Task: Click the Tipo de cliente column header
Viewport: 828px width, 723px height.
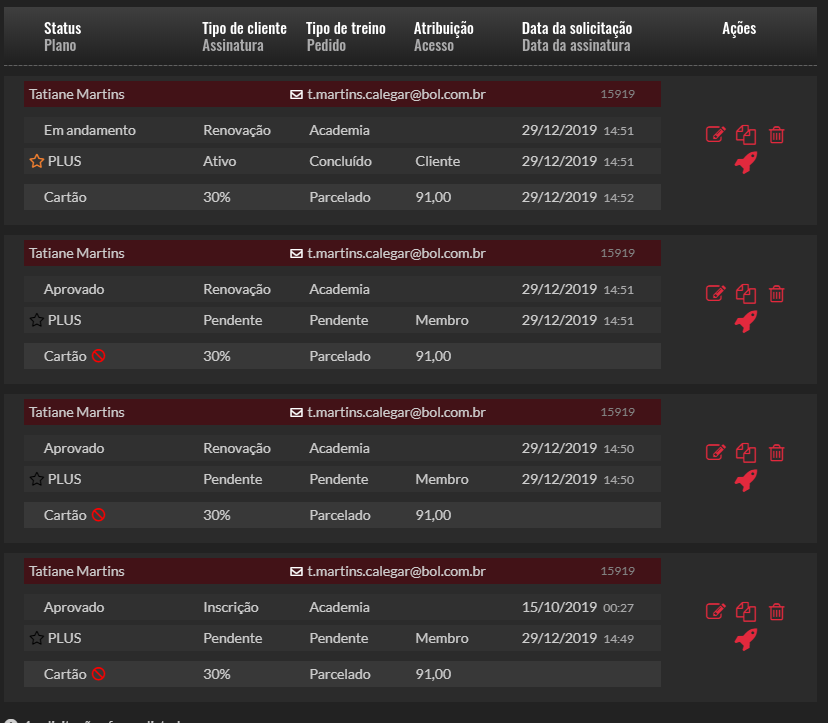Action: (x=244, y=29)
